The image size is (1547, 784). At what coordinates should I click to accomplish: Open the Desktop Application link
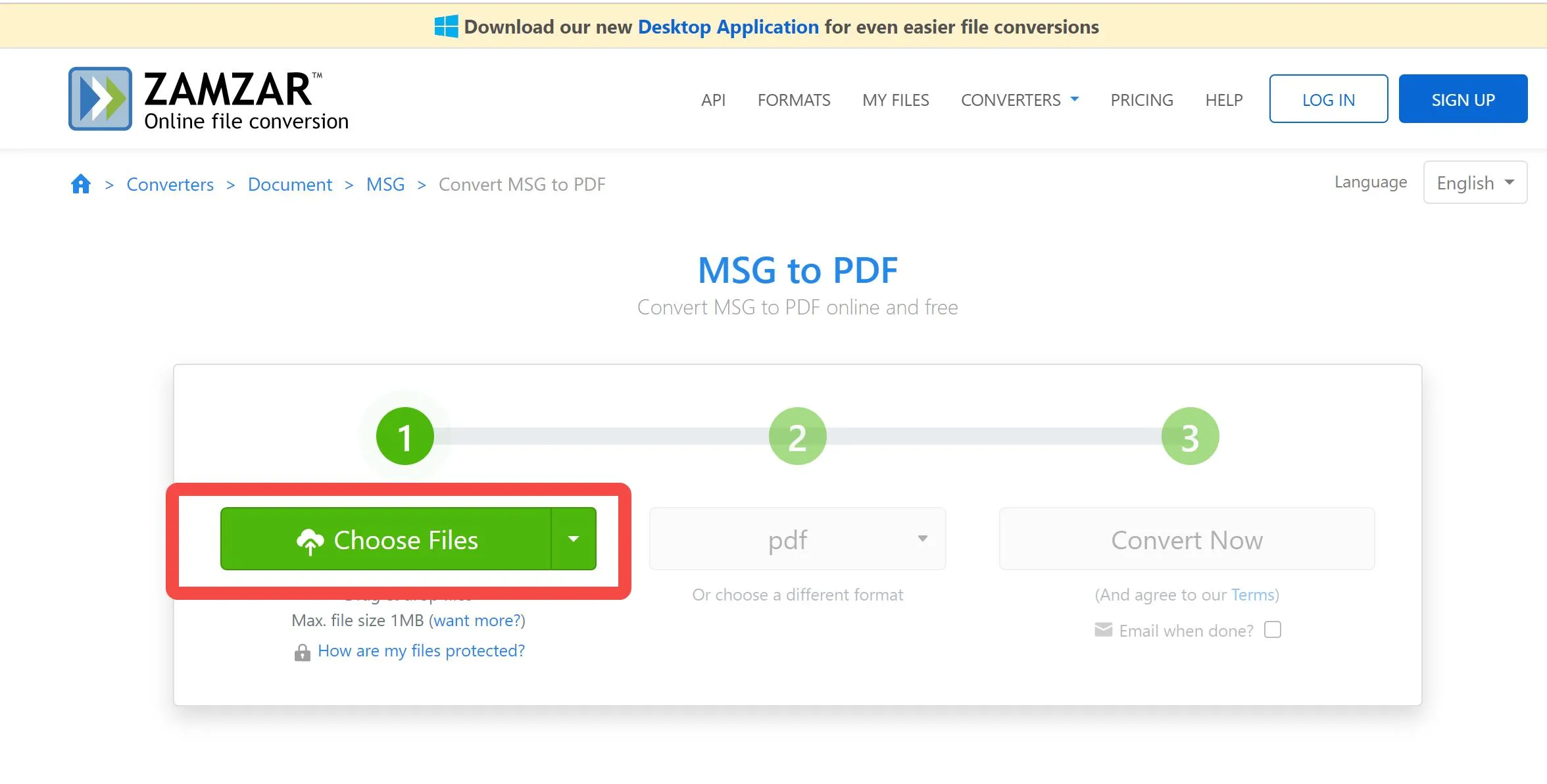pos(728,27)
